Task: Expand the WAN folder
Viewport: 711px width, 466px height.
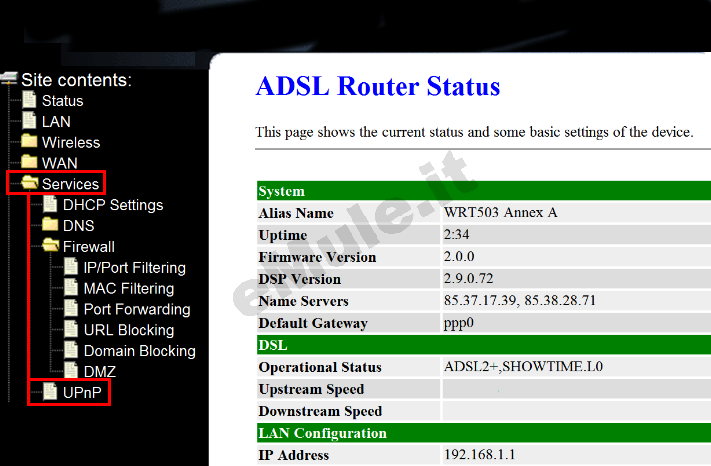Action: tap(29, 162)
